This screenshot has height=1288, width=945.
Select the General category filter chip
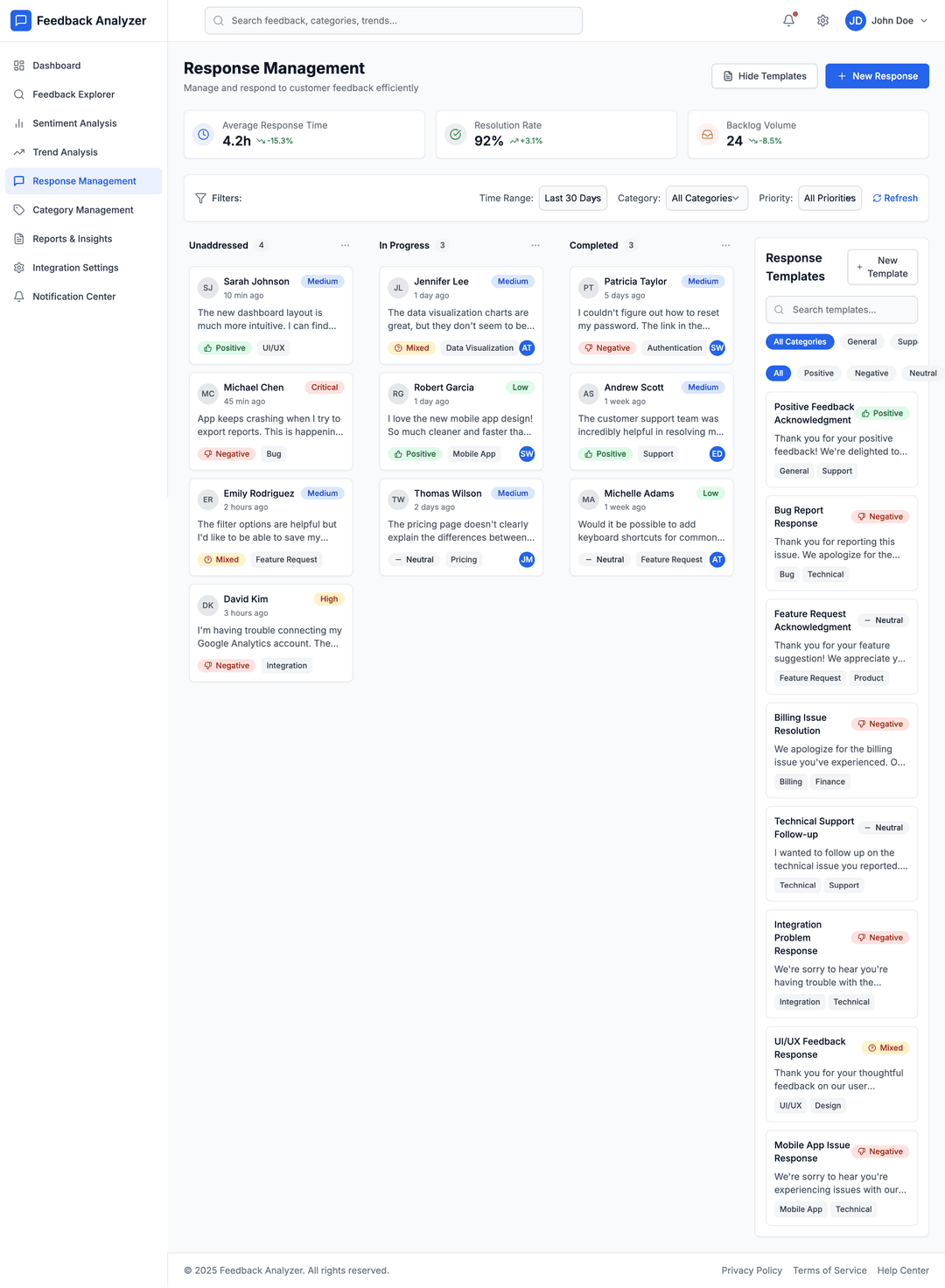tap(862, 341)
